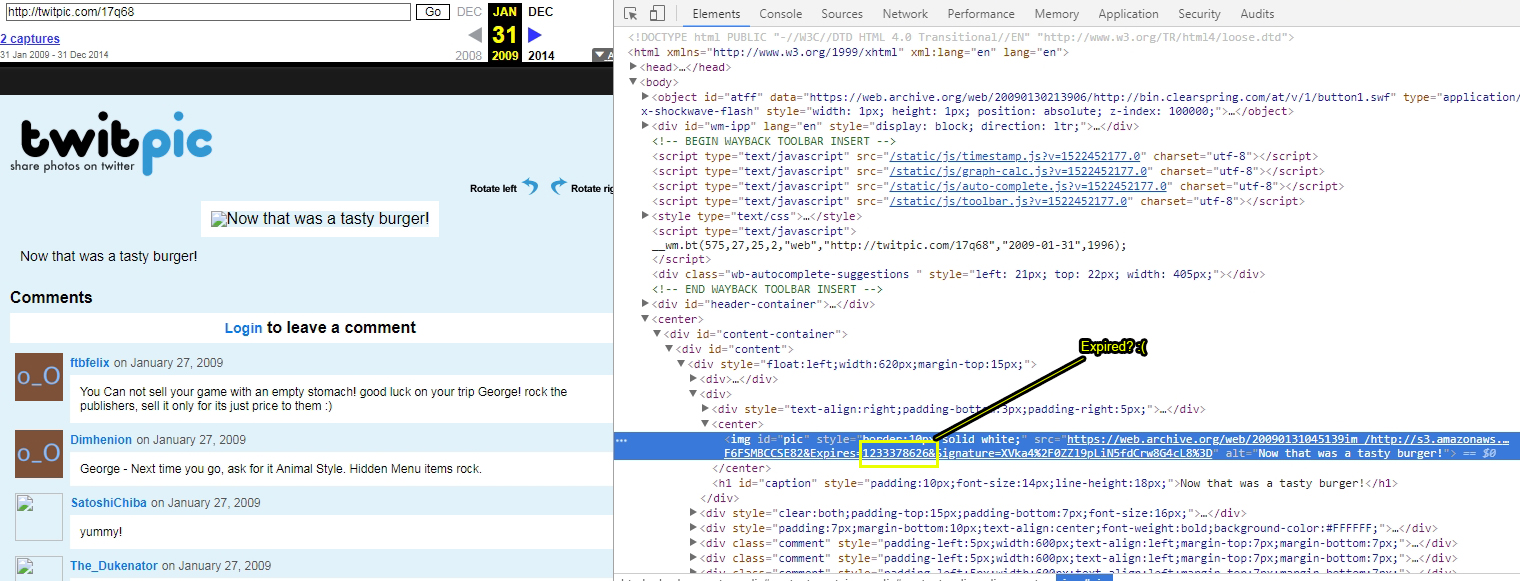The height and width of the screenshot is (581, 1520).
Task: Click the ellipsis beside selected img node
Action: pos(622,440)
